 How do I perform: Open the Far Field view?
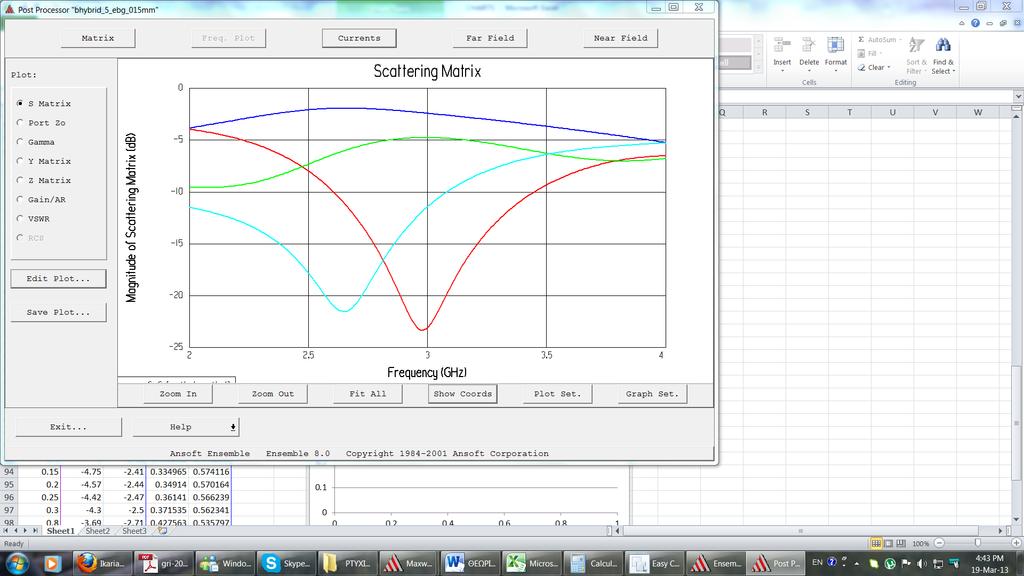pos(490,38)
